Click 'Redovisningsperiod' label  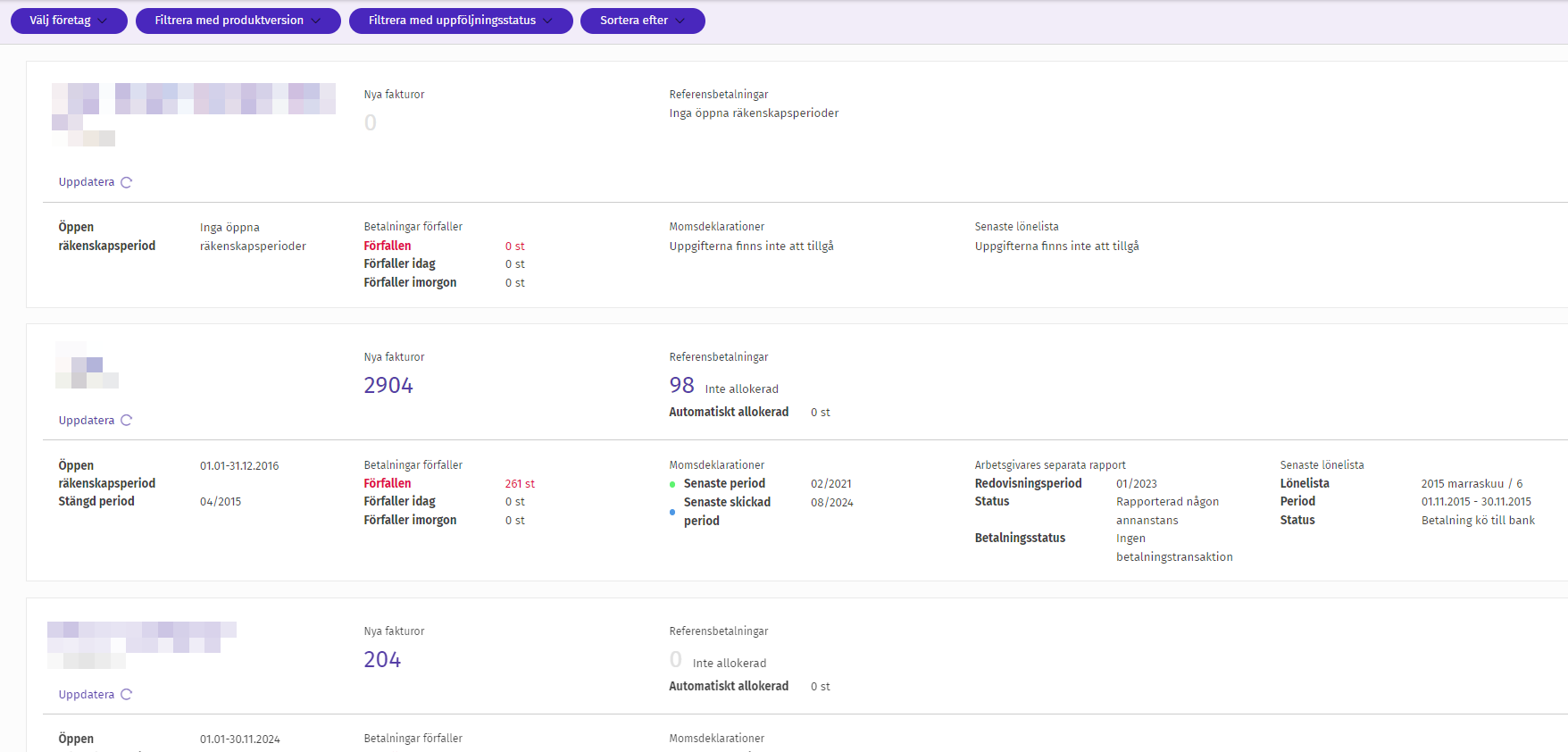tap(1029, 483)
